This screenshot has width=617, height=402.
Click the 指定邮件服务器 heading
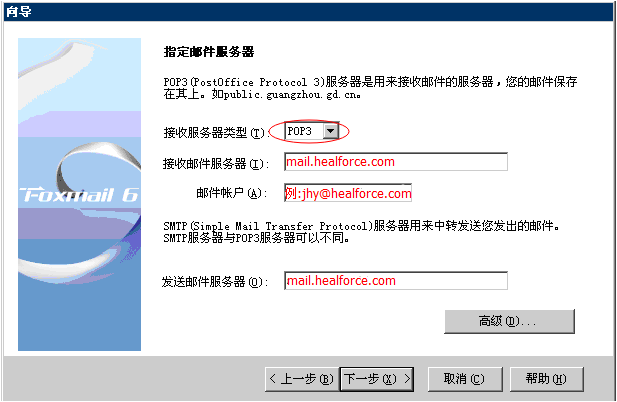(x=209, y=52)
